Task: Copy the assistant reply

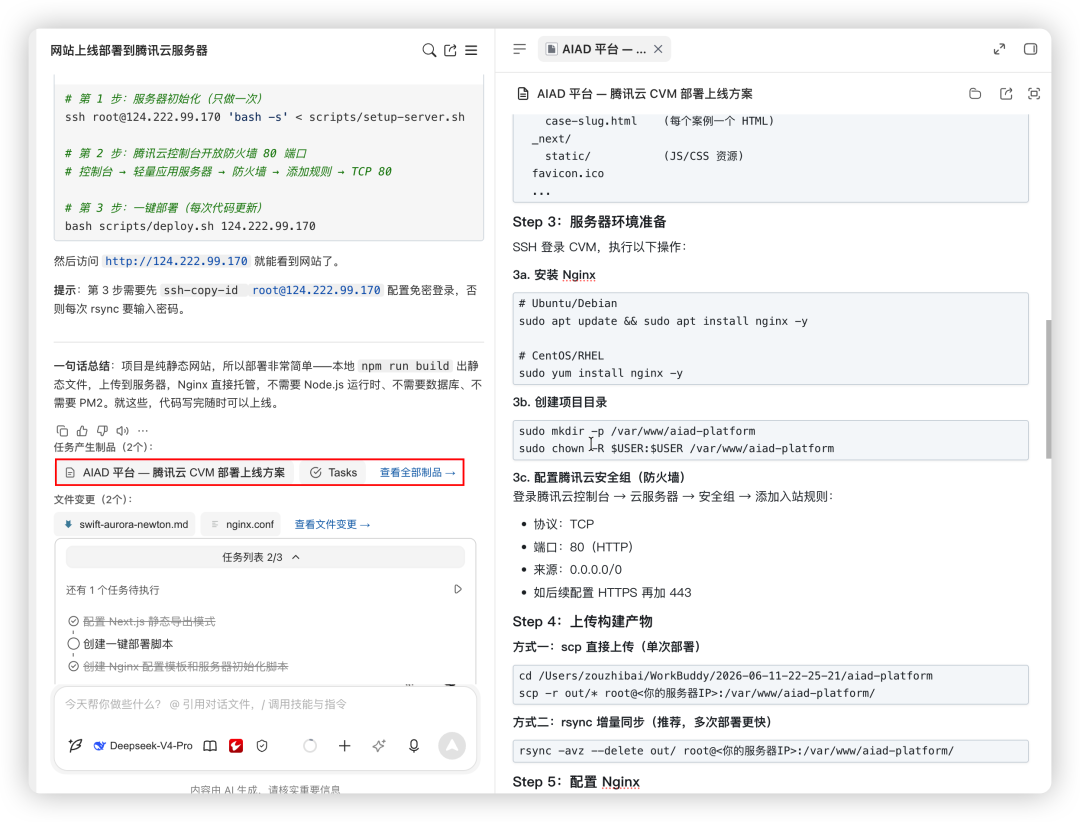Action: click(x=62, y=431)
